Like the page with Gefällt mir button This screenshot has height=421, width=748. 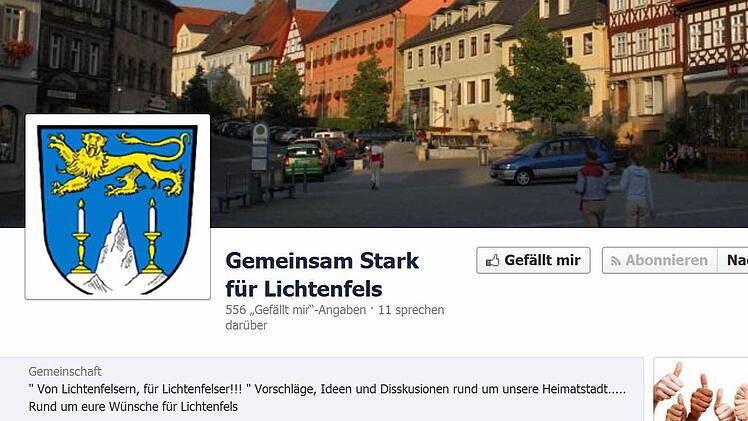pos(533,260)
